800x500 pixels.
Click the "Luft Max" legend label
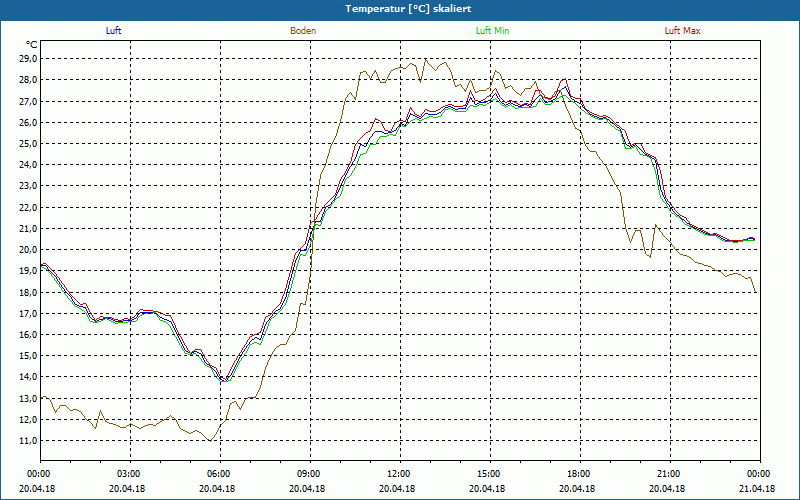[x=682, y=31]
